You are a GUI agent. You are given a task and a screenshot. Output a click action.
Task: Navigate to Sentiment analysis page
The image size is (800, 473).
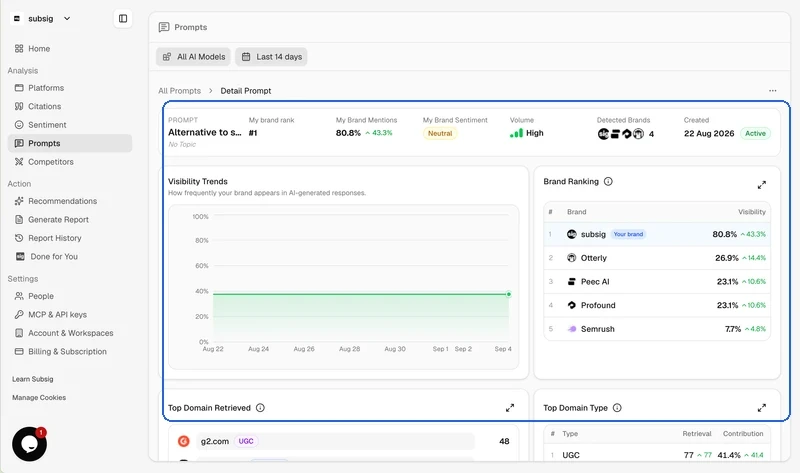[47, 125]
